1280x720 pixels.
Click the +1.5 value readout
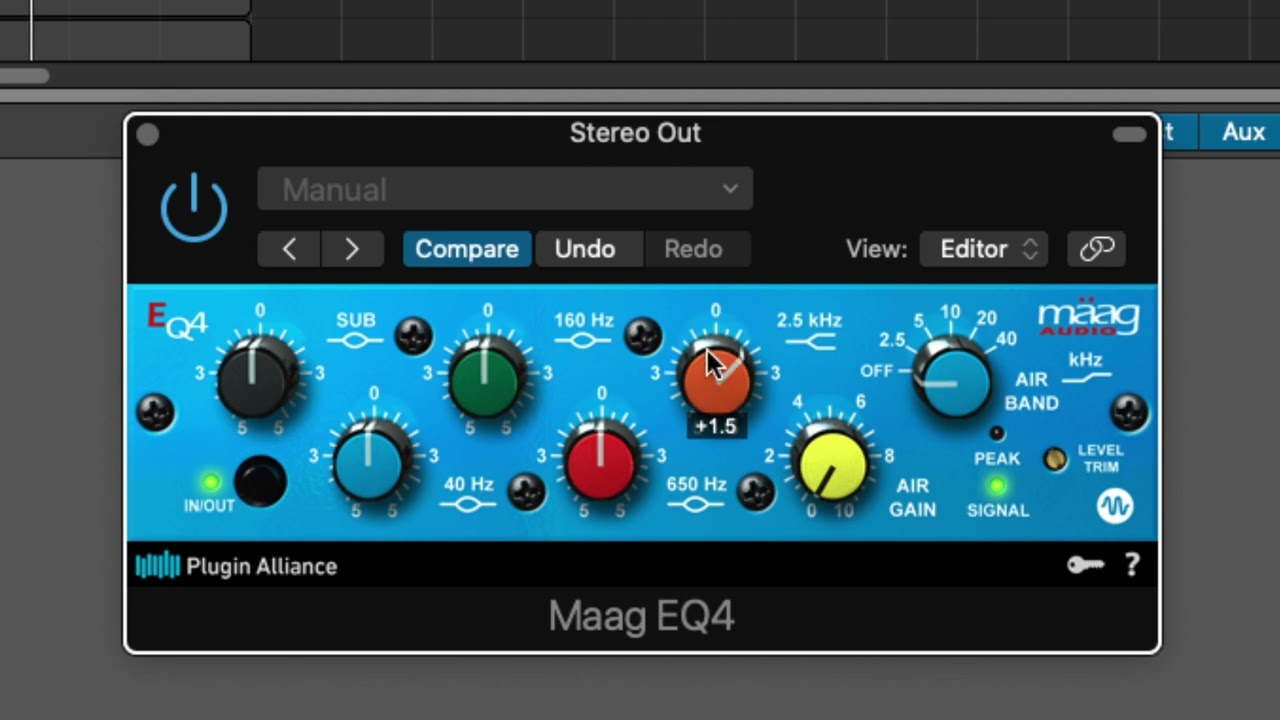[x=715, y=426]
